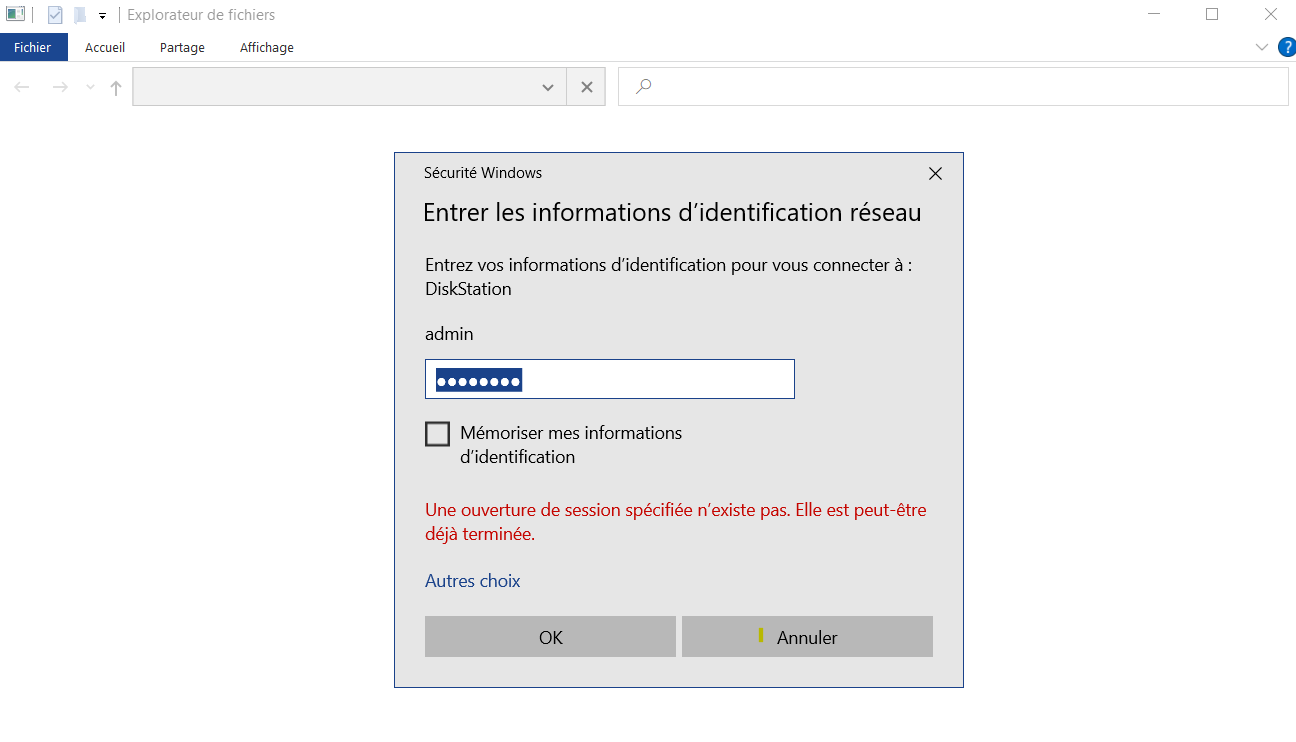Click the File Explorer app icon in title bar
Screen dimensions: 1296x742
tap(15, 15)
